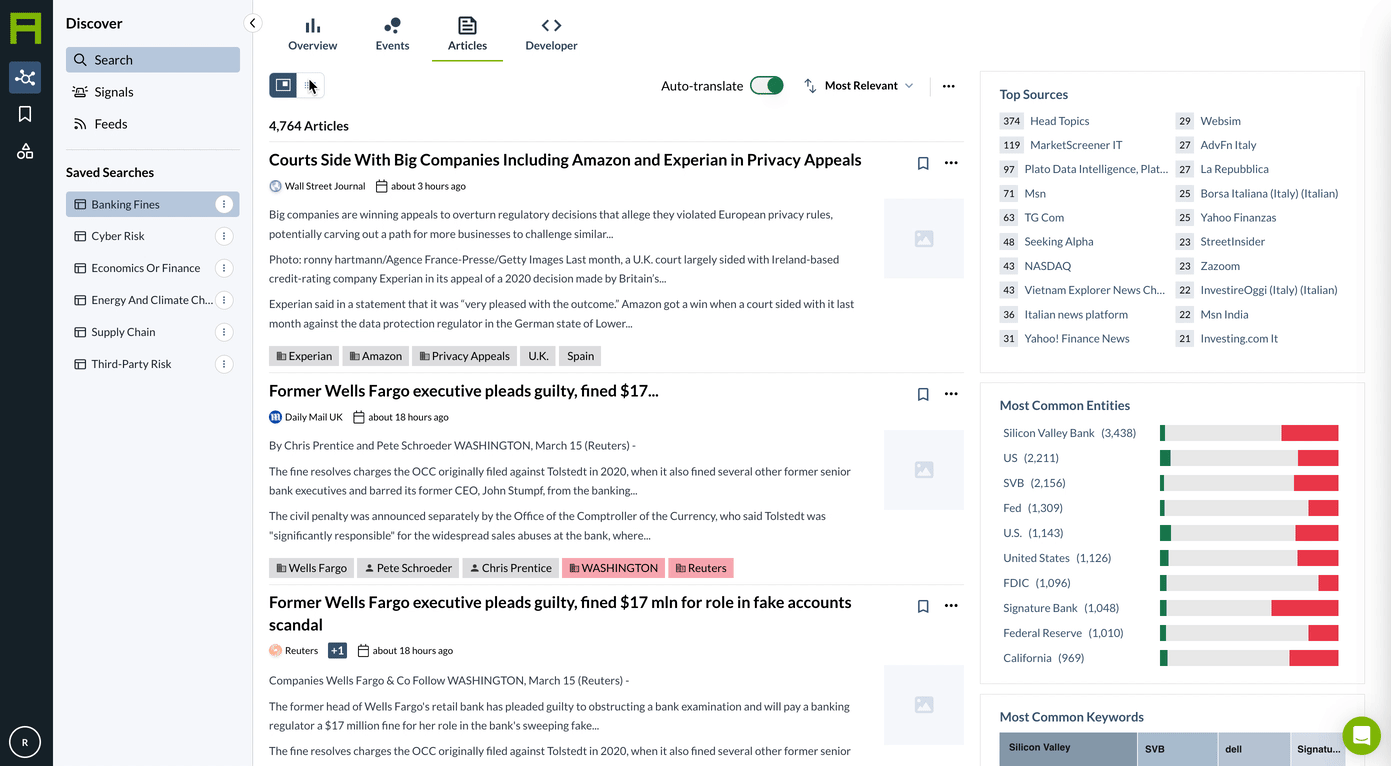Click the Signature Bank sentiment bar
The image size is (1391, 766).
[1249, 608]
